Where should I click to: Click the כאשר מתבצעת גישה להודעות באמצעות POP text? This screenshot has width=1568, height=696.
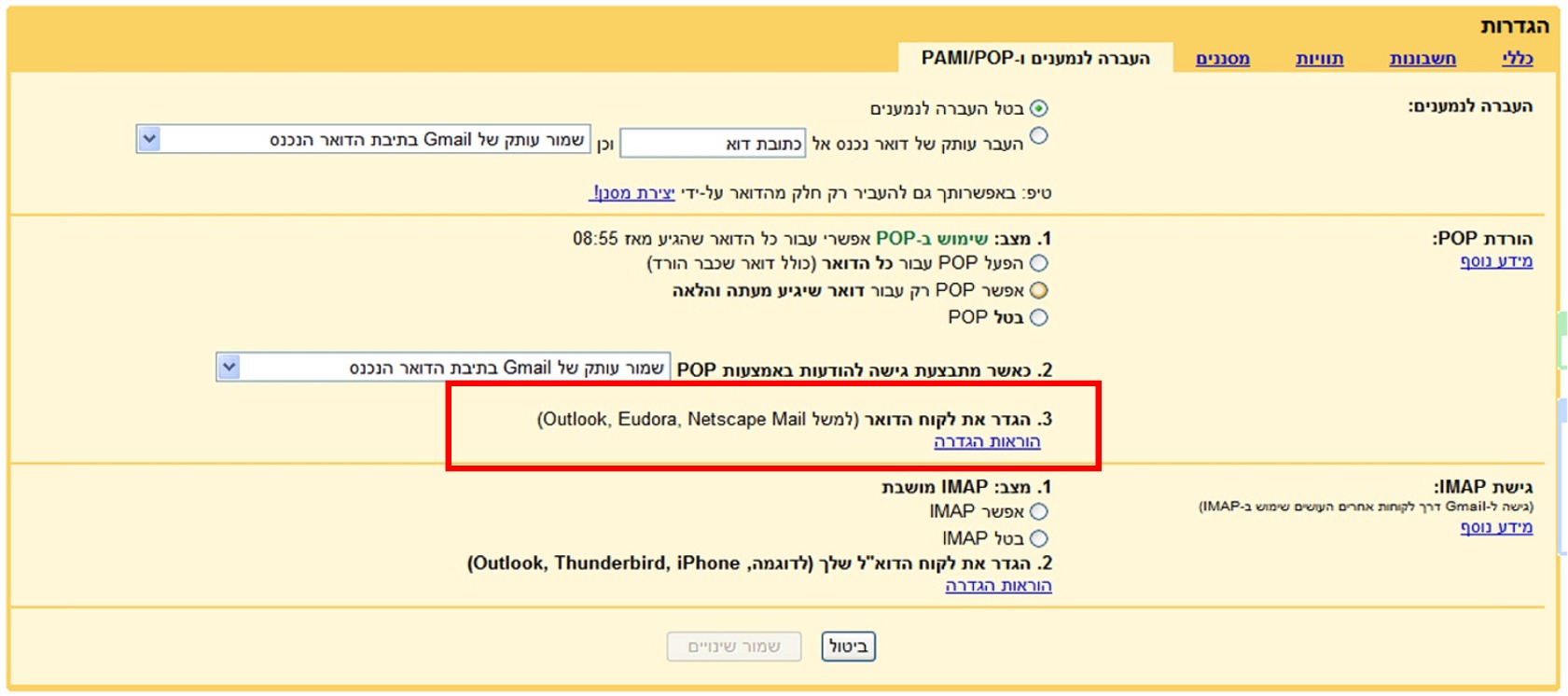pyautogui.click(x=864, y=369)
